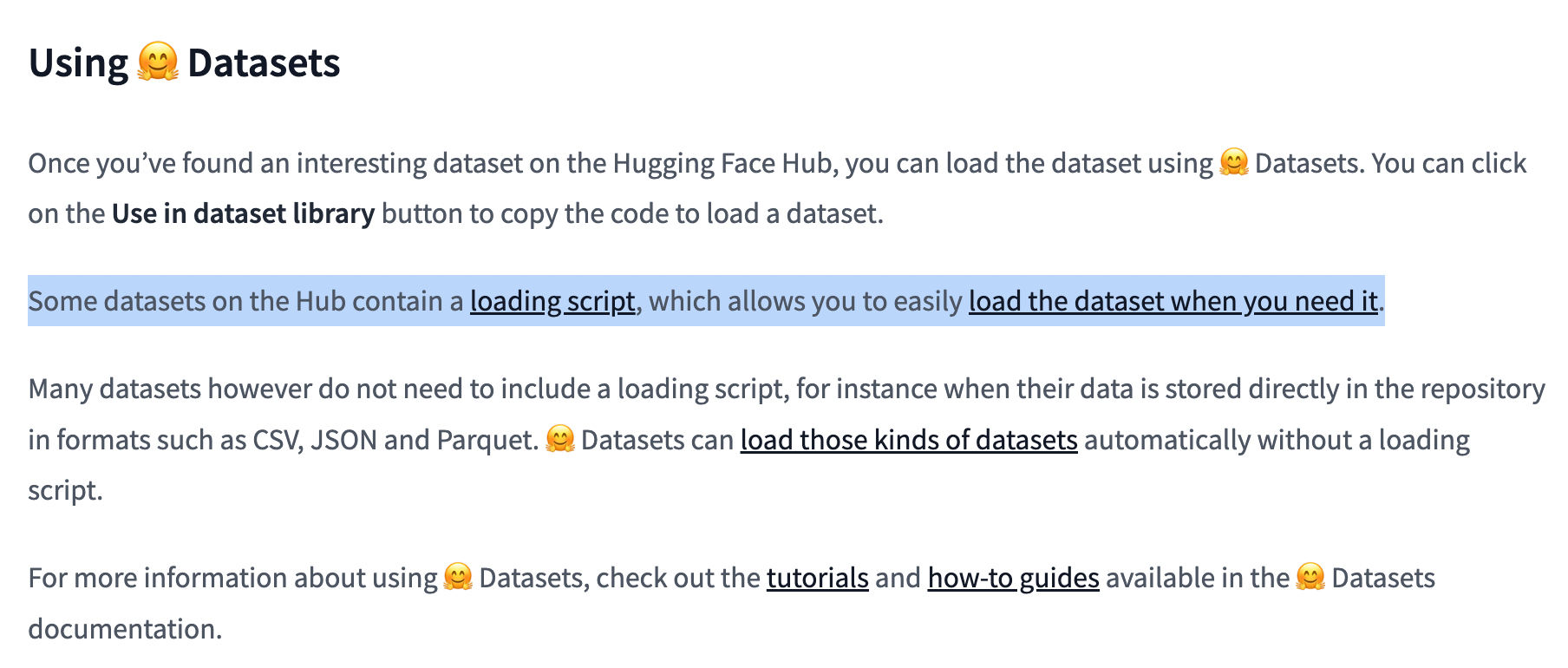Go to the "tutorials" link

818,578
